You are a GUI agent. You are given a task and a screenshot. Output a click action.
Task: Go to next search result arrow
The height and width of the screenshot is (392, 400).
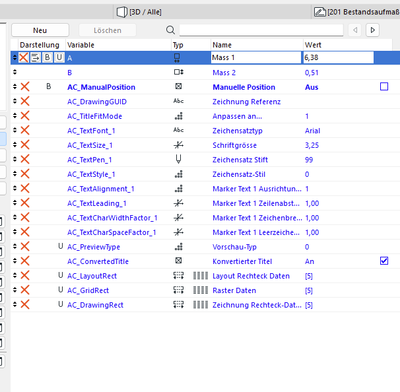coord(372,30)
